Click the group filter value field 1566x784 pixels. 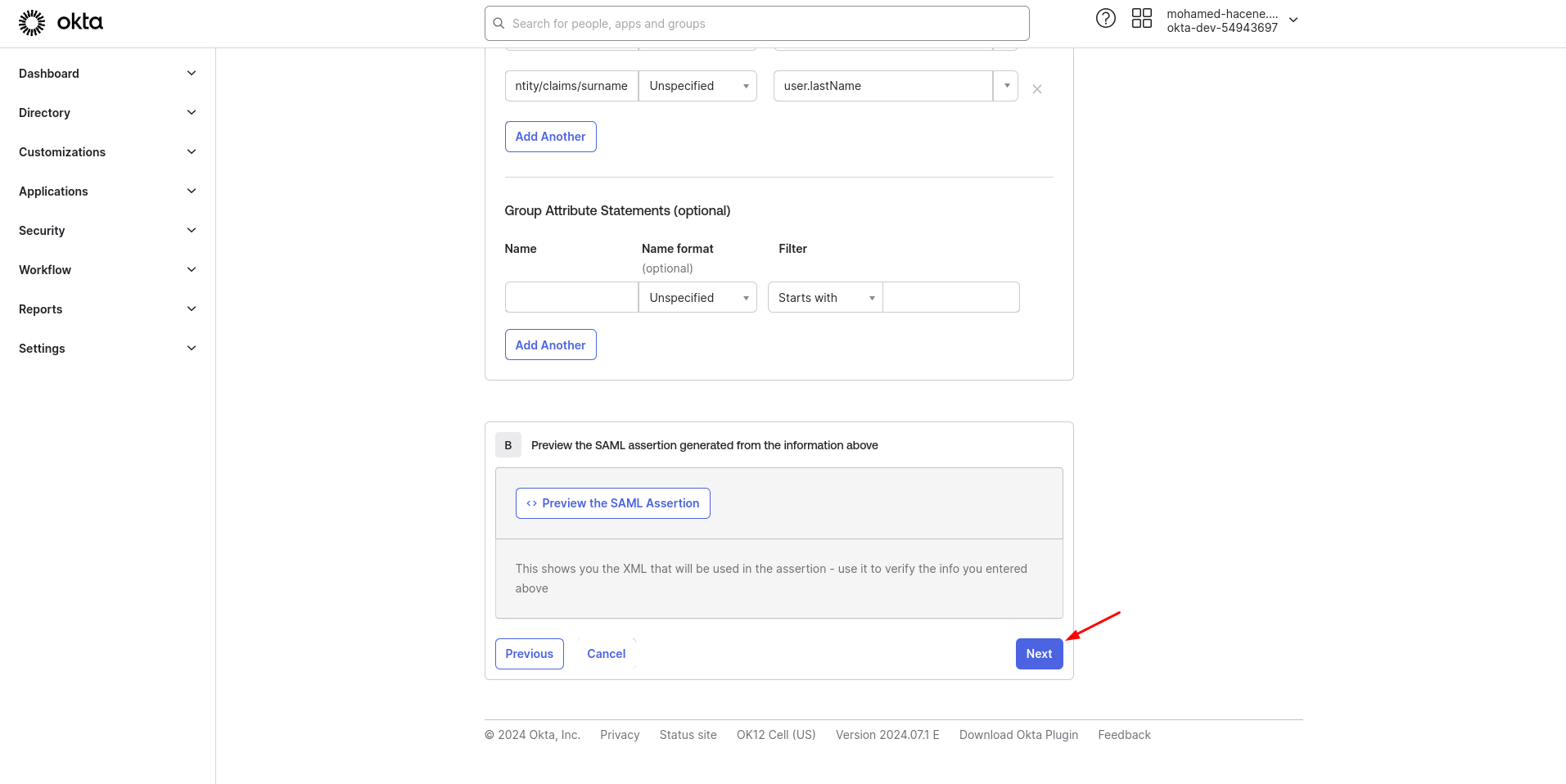pos(951,298)
